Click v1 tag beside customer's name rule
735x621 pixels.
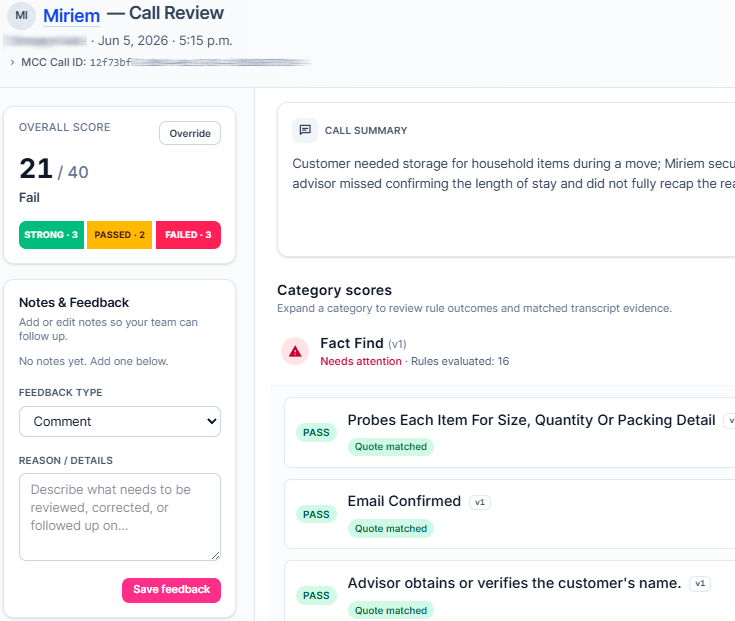[x=700, y=584]
